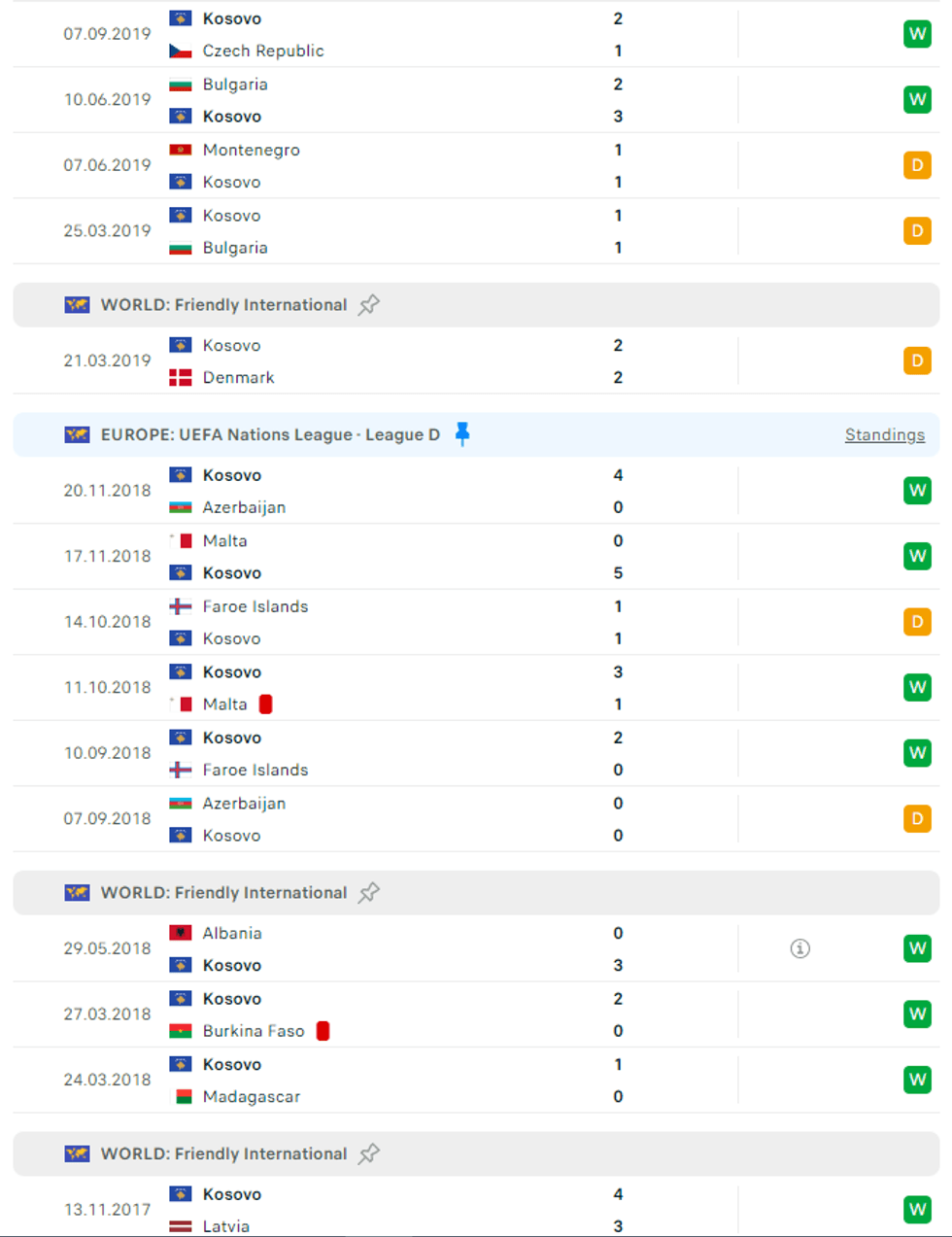Click the red card icon next to Malta
The width and height of the screenshot is (952, 1237).
click(265, 704)
